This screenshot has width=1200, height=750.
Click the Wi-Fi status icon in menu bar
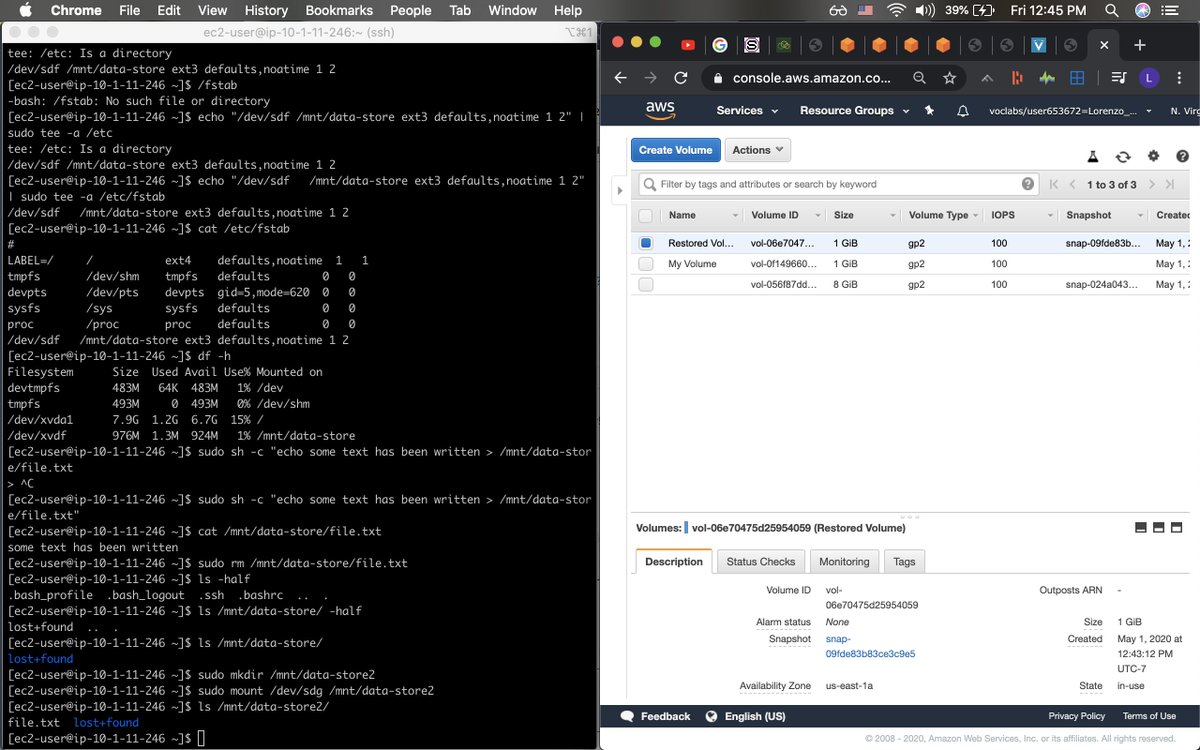896,10
